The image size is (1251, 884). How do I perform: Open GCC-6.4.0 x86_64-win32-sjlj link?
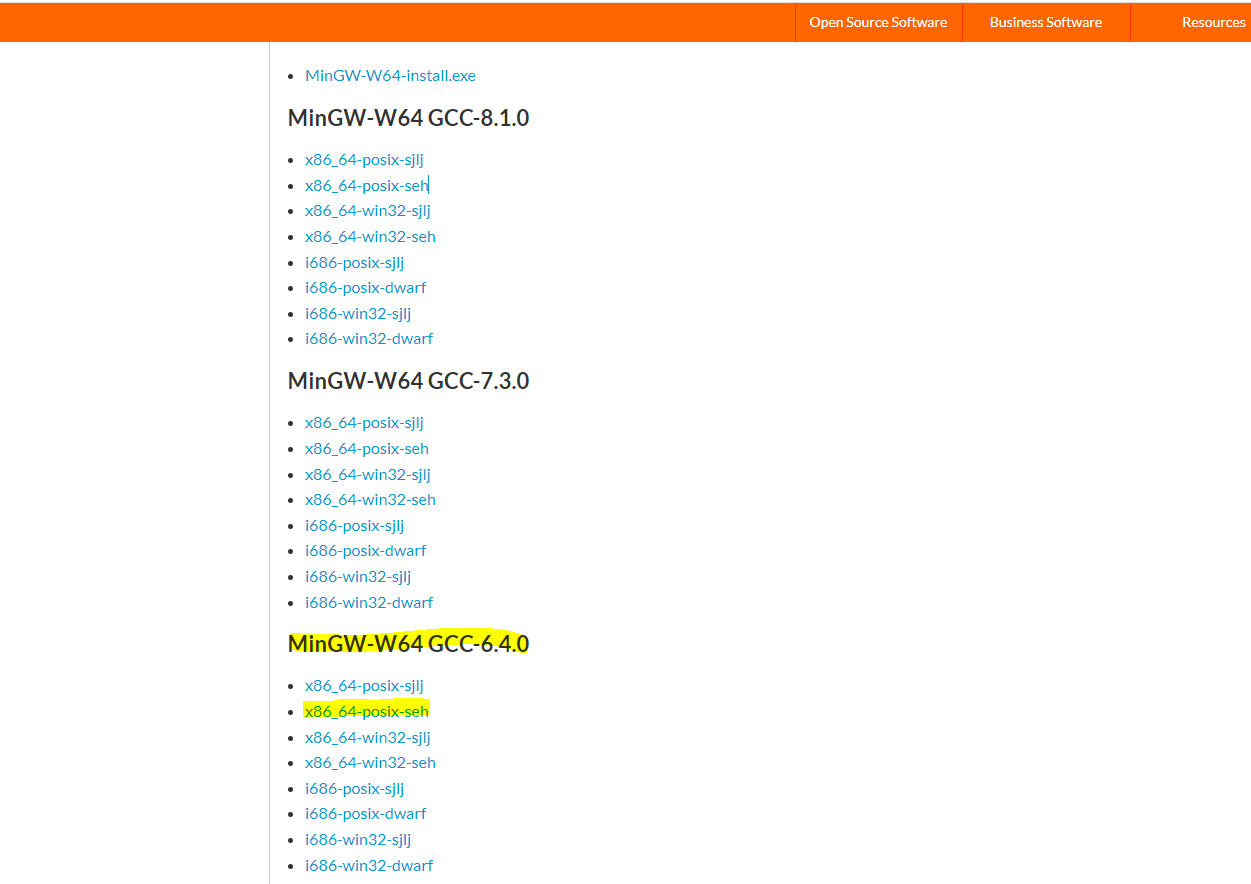[x=367, y=738]
